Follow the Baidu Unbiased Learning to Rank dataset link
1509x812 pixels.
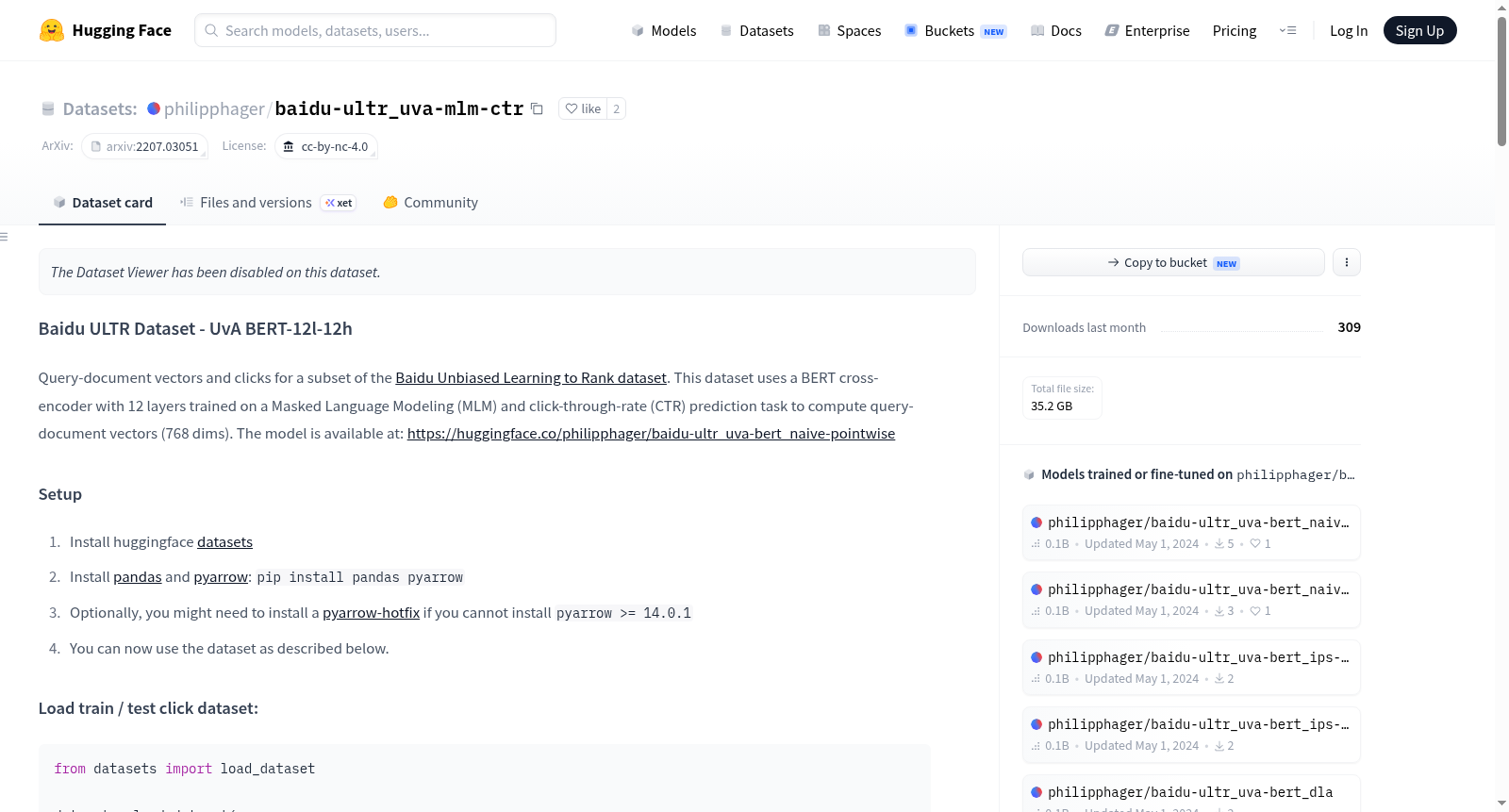pos(531,377)
